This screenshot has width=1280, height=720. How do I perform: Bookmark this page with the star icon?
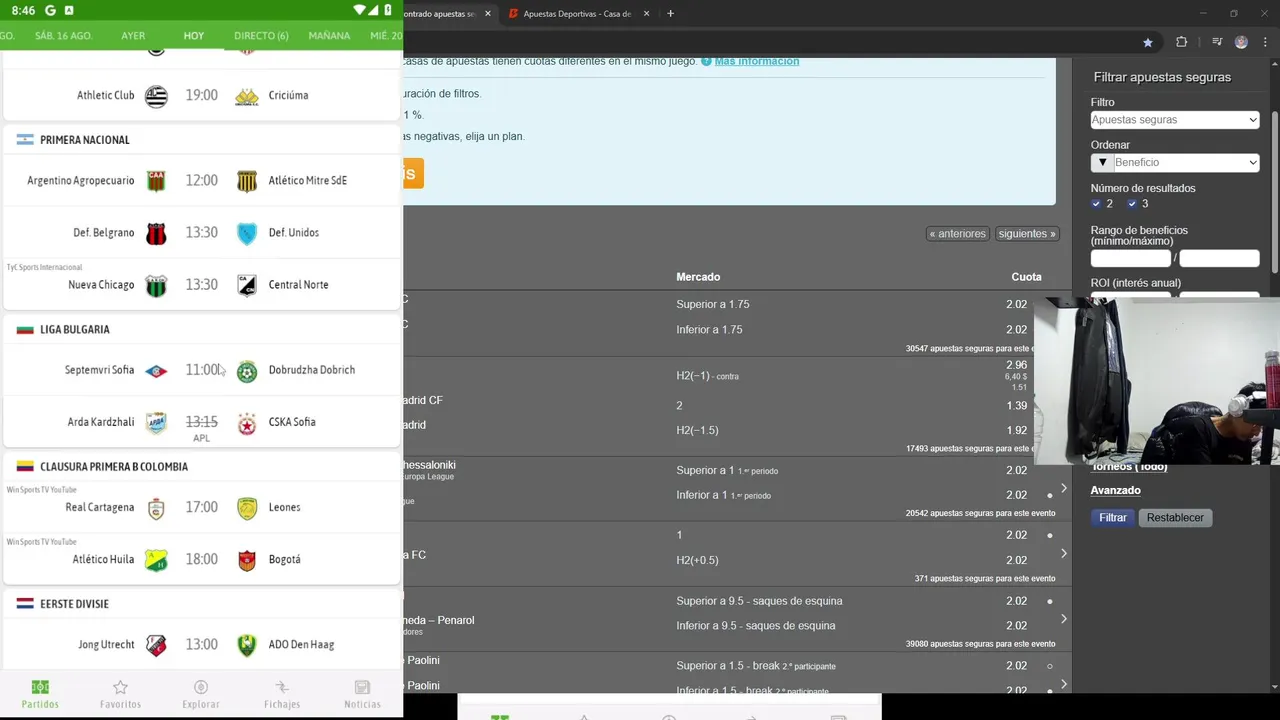[1148, 42]
